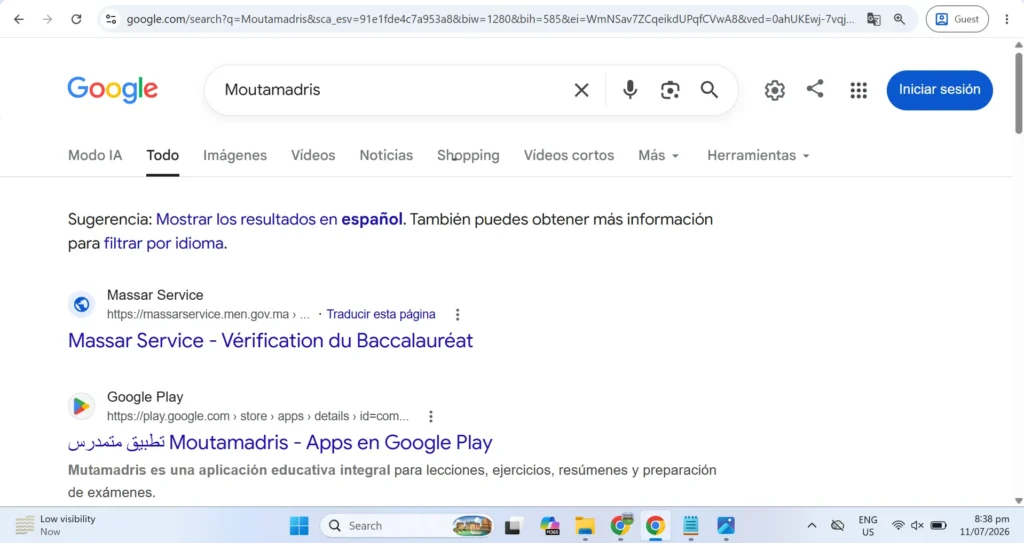Image resolution: width=1024 pixels, height=543 pixels.
Task: View site information icon in address bar
Action: pyautogui.click(x=111, y=19)
